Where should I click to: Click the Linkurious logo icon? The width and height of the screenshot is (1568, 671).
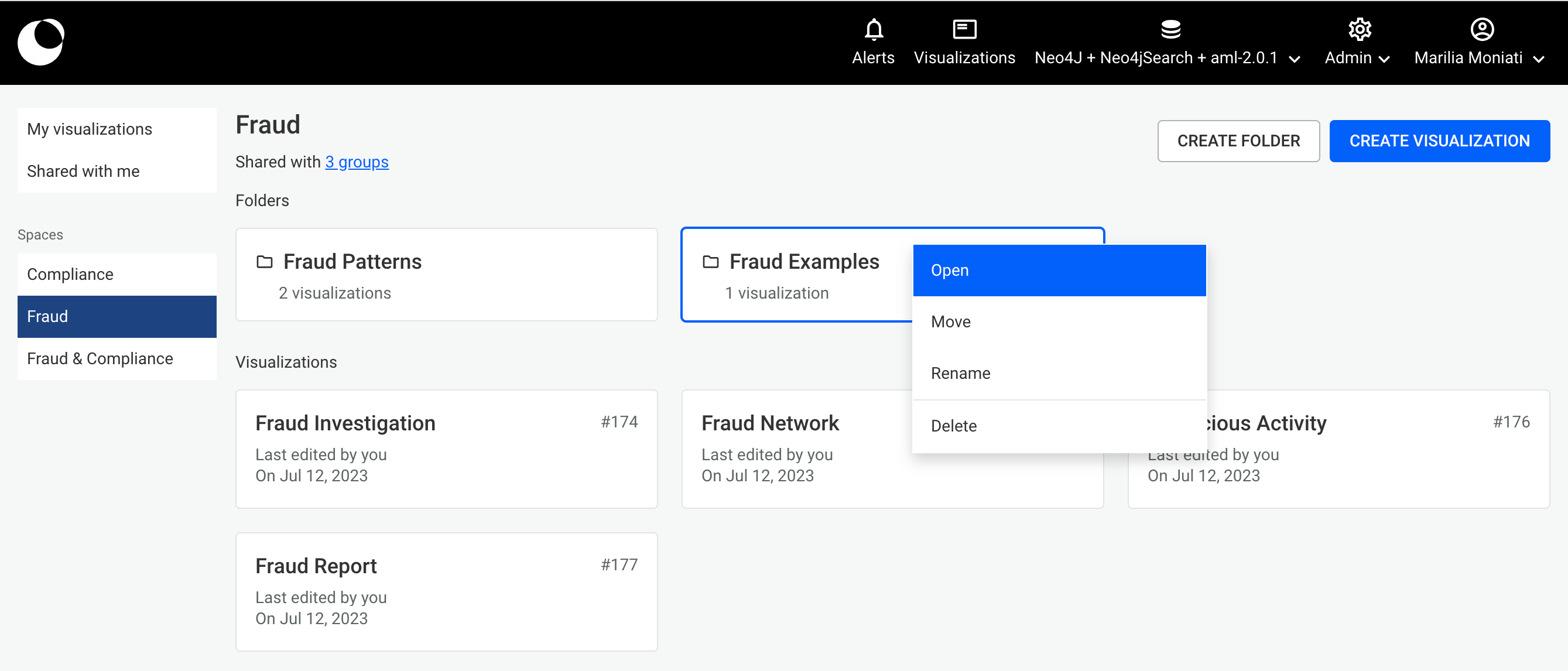point(41,42)
